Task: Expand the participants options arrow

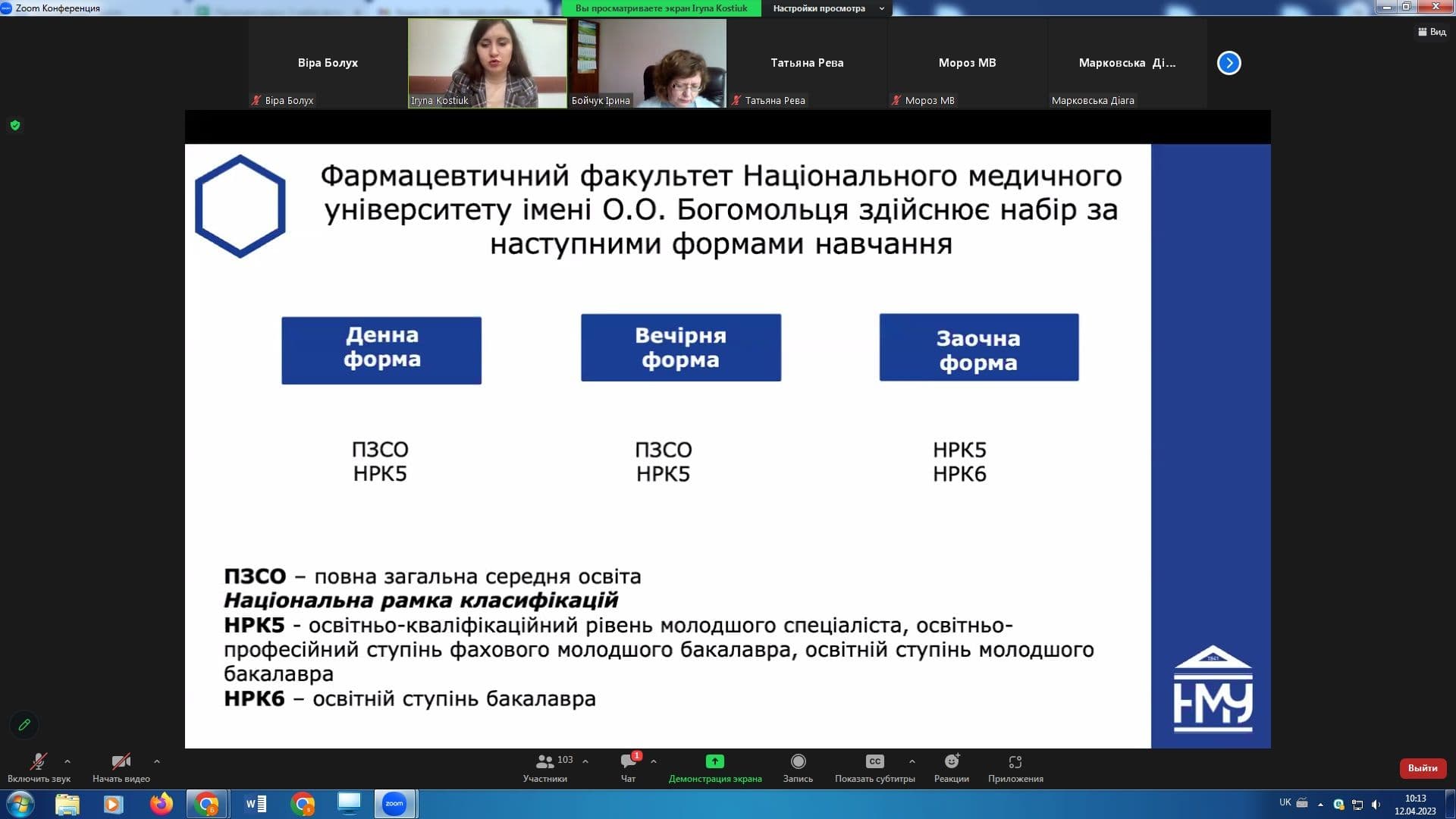Action: tap(585, 761)
